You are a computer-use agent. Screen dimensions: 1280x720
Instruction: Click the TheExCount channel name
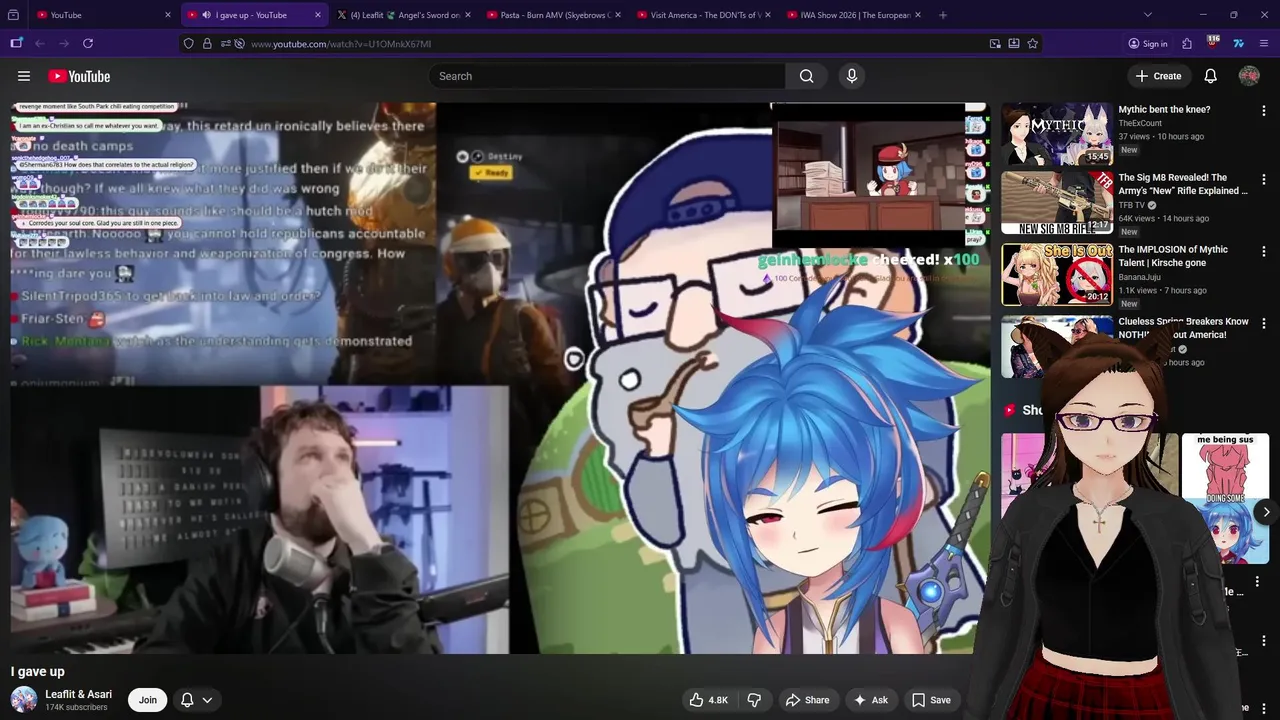(1140, 123)
